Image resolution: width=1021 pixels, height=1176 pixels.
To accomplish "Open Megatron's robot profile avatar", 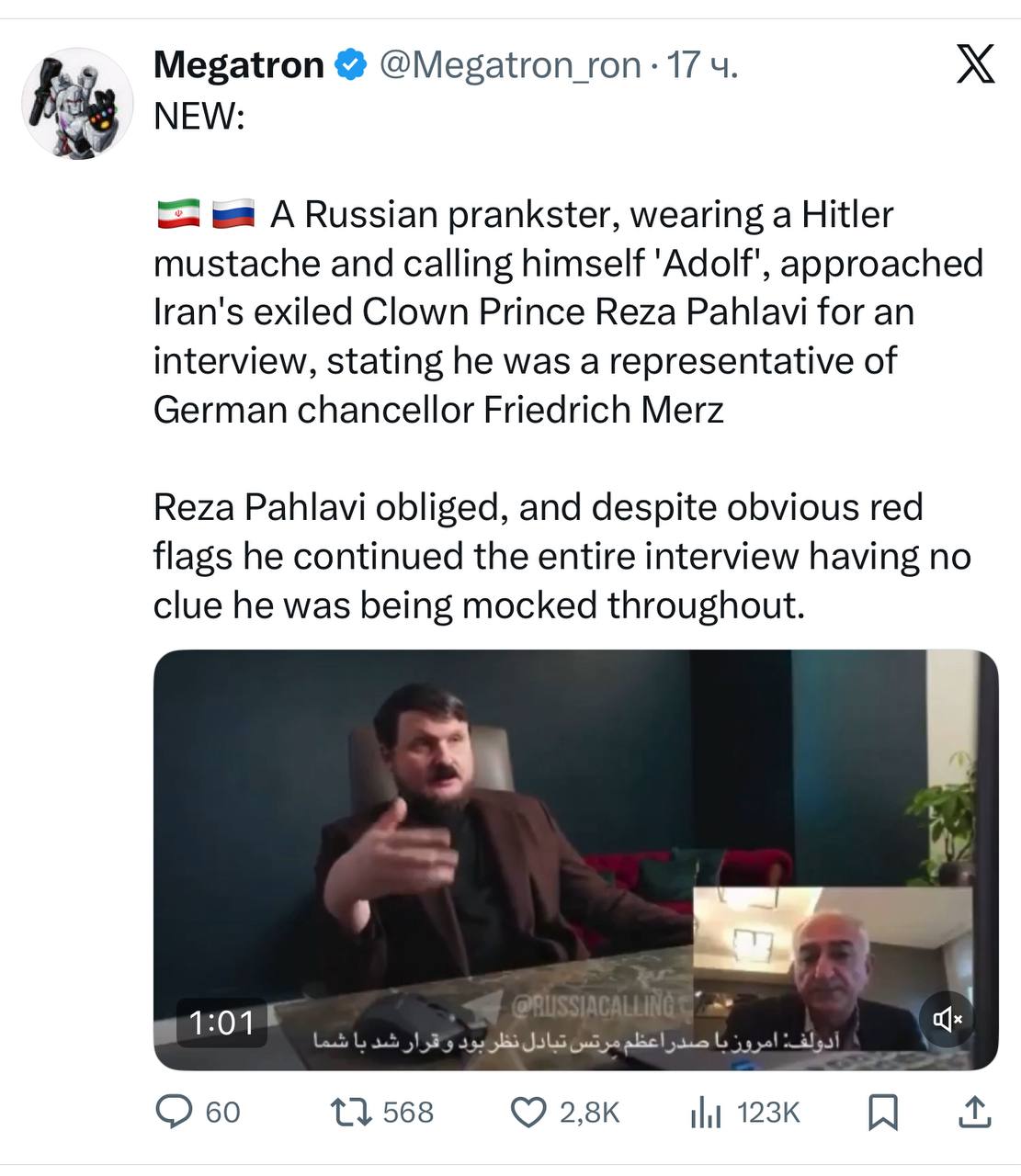I will 78,103.
